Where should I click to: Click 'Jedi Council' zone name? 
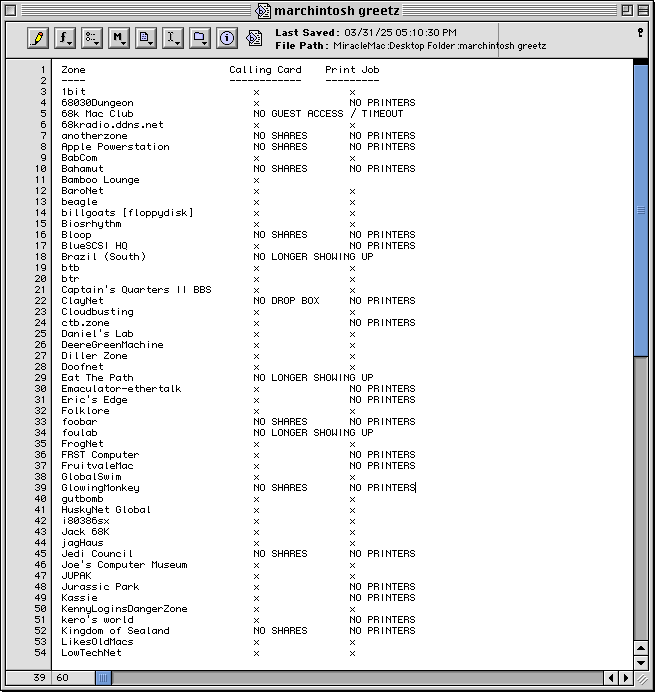pos(97,554)
